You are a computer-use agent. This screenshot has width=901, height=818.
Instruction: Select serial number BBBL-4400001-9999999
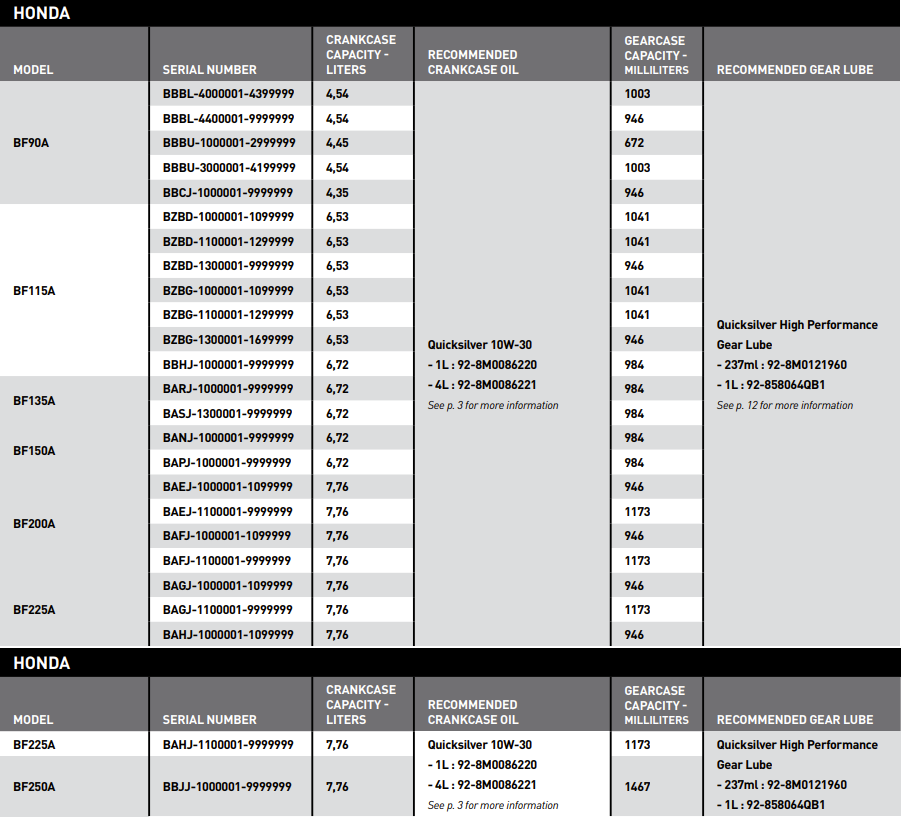pos(228,119)
